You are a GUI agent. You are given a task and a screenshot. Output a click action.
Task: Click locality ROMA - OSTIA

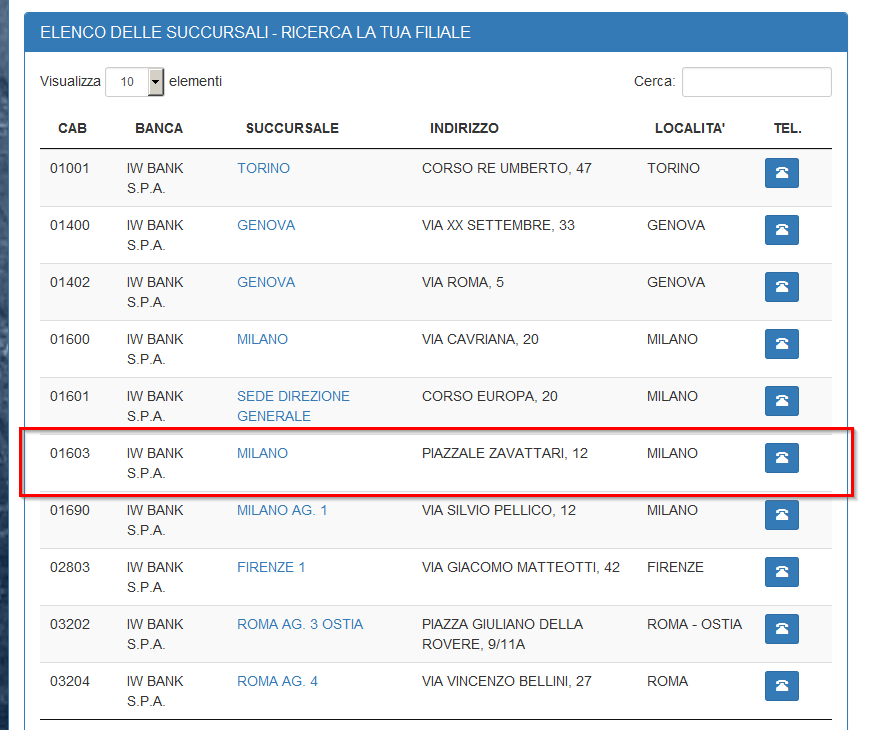coord(694,624)
